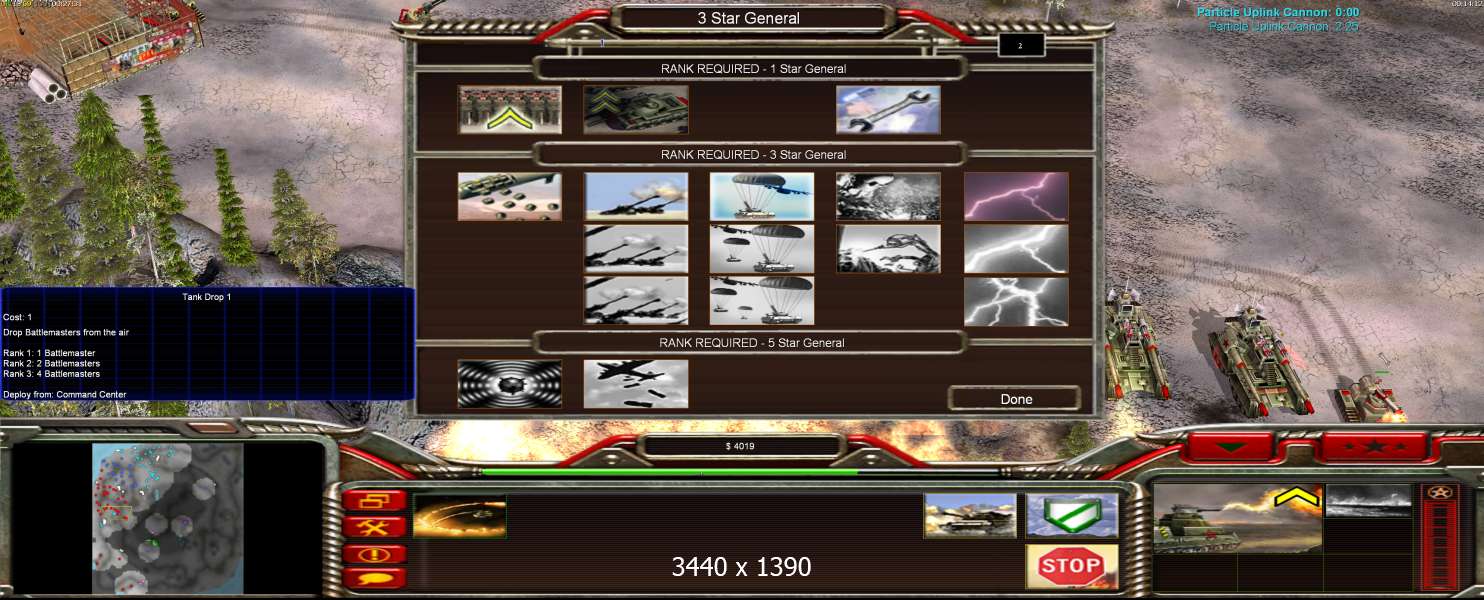This screenshot has height=600, width=1484.
Task: Select Tank Drop level 2 parachute icon
Action: [x=762, y=249]
